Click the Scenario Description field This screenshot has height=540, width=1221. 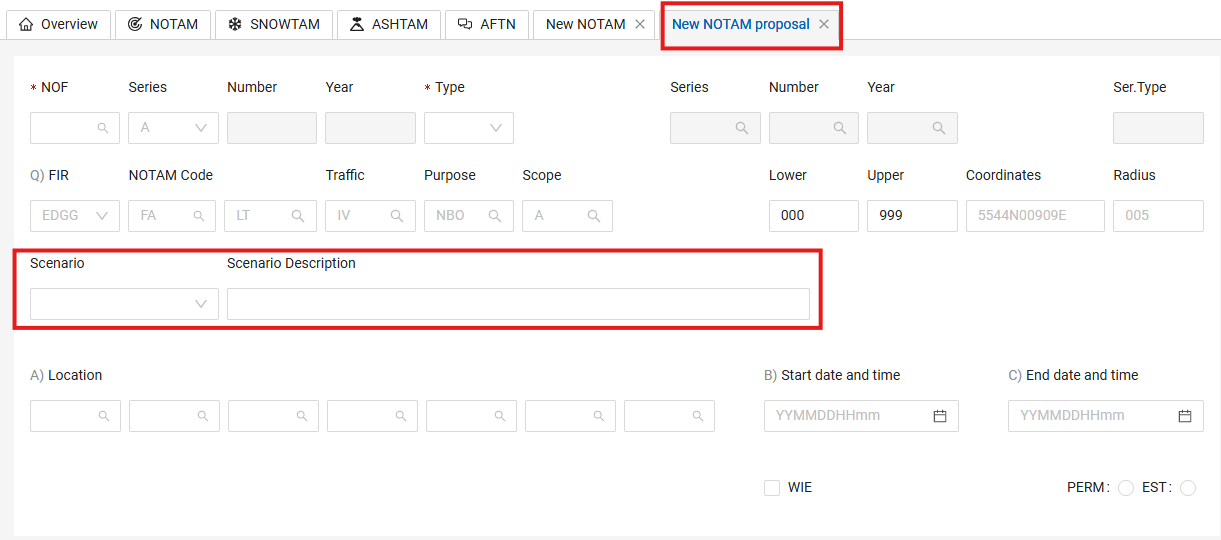(518, 304)
